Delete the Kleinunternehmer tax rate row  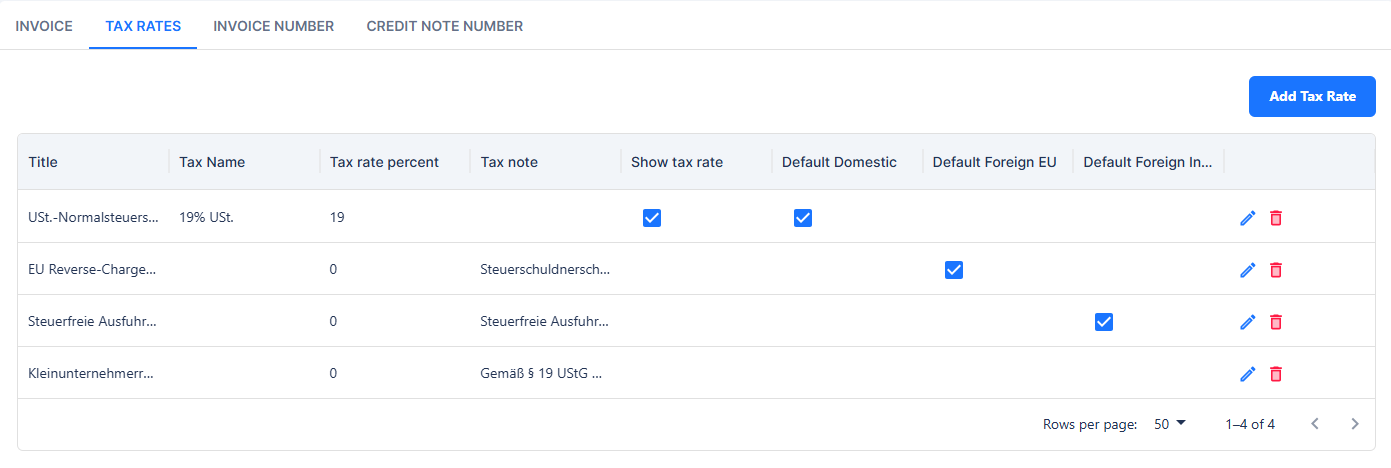tap(1275, 374)
